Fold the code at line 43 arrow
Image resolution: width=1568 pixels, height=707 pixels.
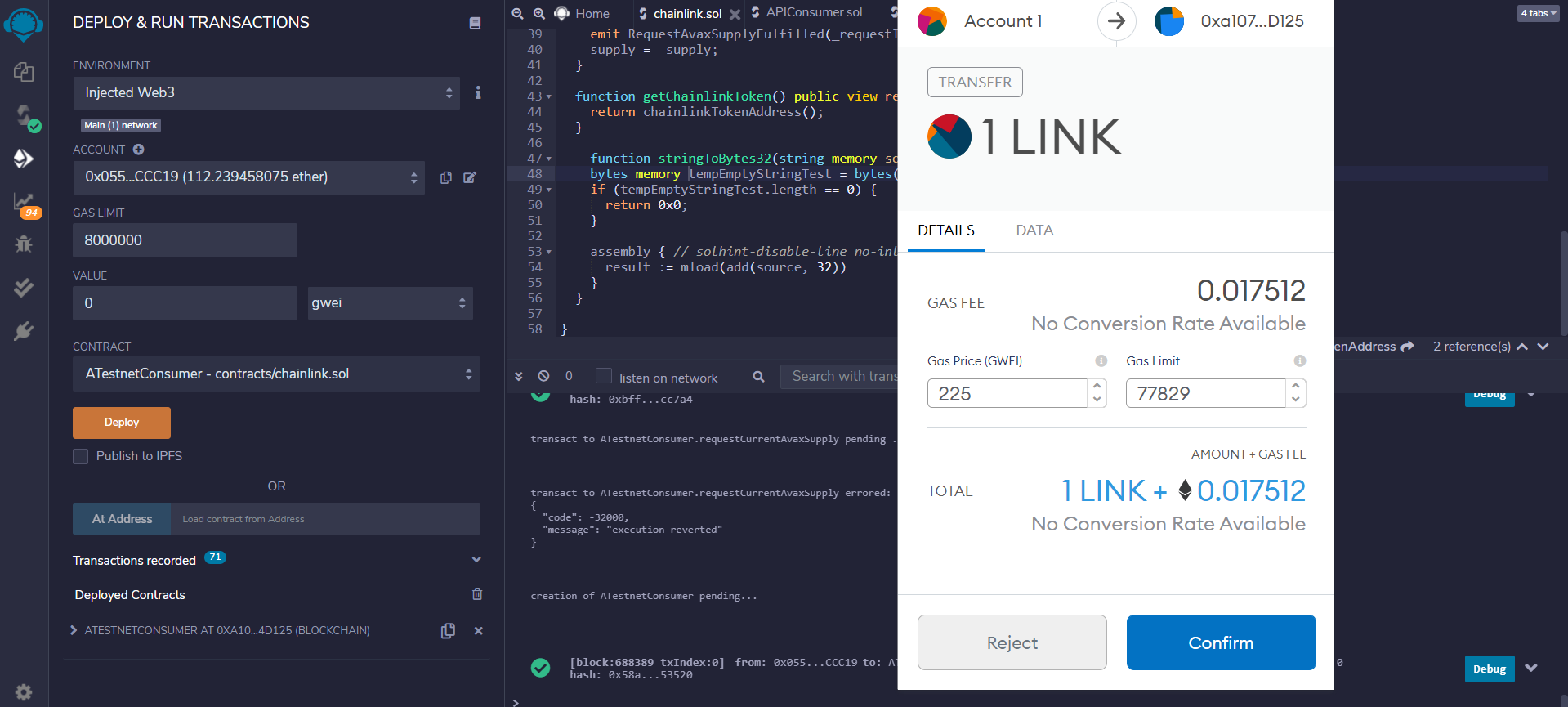(549, 96)
